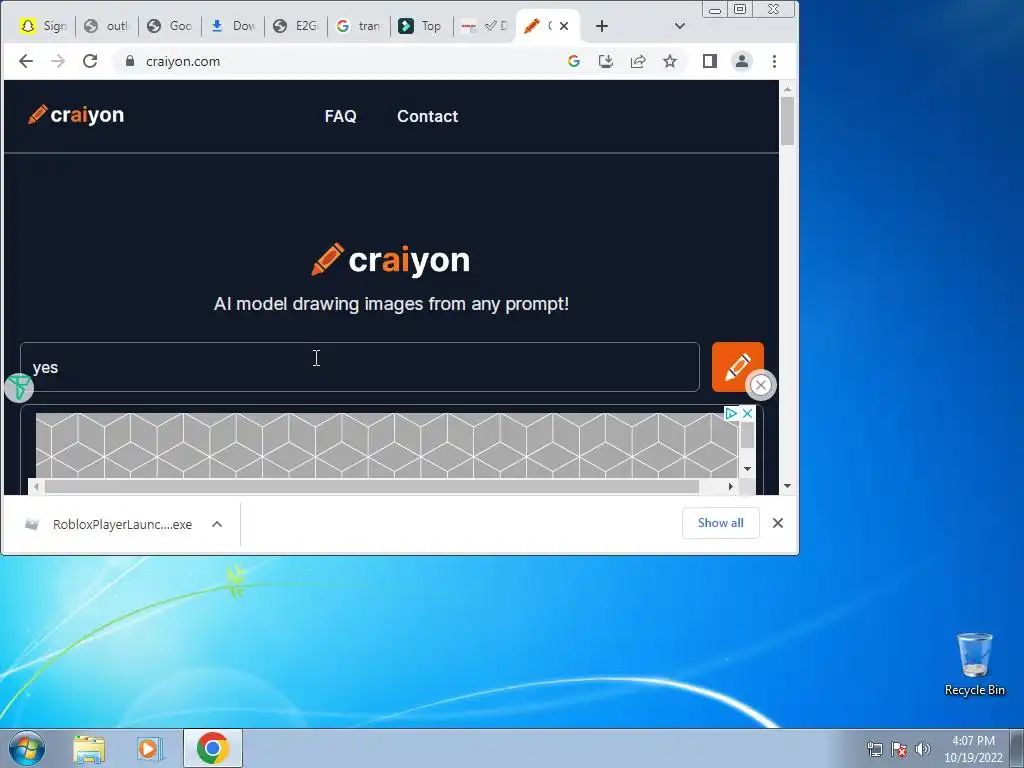
Task: Bookmark this page with the star icon
Action: (x=670, y=61)
